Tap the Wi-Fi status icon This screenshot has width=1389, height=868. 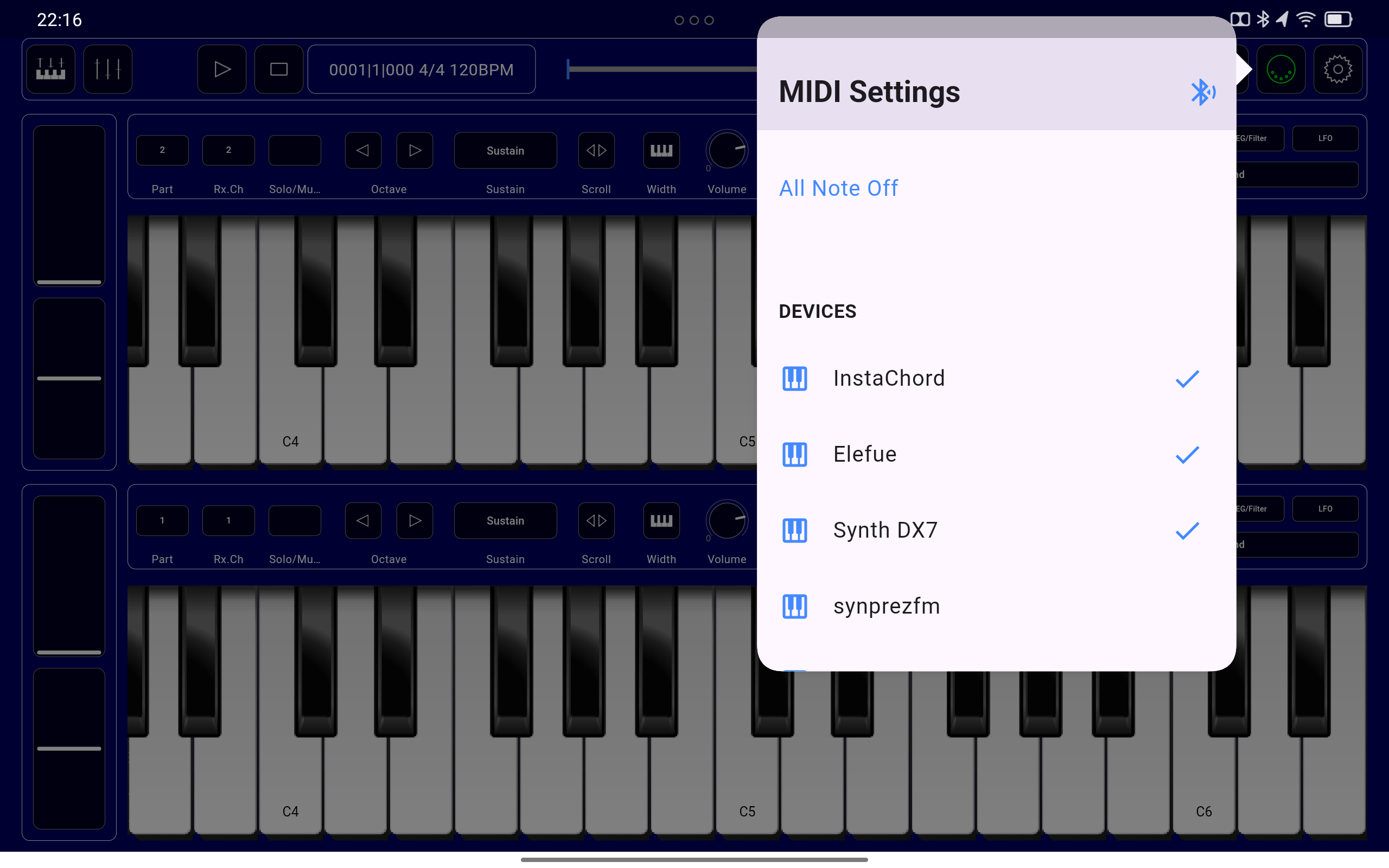click(x=1306, y=20)
